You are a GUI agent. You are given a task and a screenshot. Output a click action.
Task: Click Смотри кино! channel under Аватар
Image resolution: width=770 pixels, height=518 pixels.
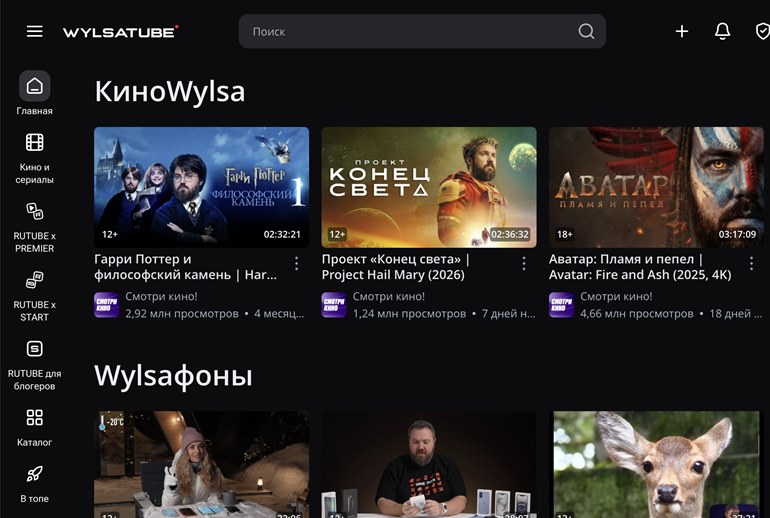(616, 297)
